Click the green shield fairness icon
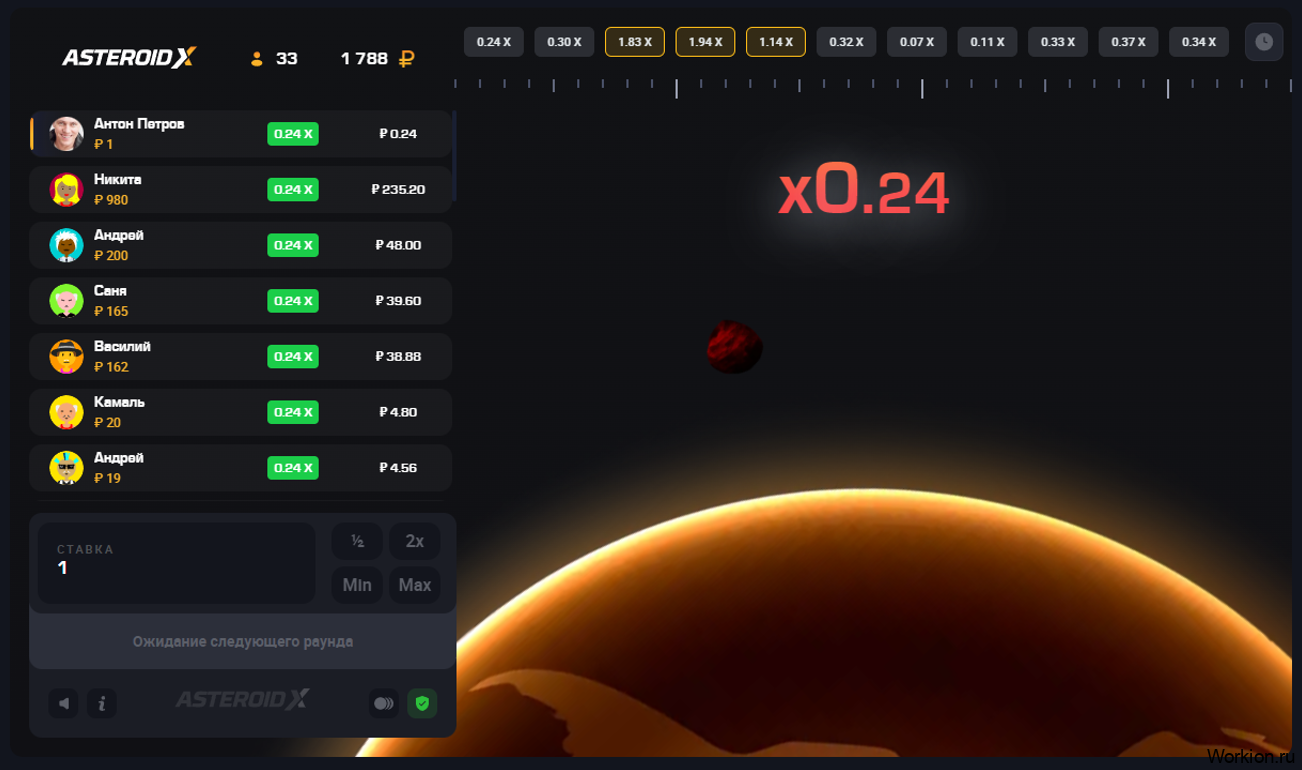1302x770 pixels. (422, 703)
